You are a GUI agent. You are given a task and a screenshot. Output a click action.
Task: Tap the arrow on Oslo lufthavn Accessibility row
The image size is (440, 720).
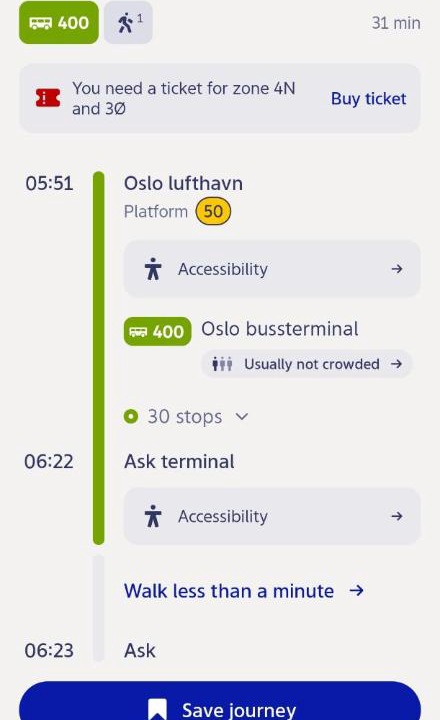point(397,269)
